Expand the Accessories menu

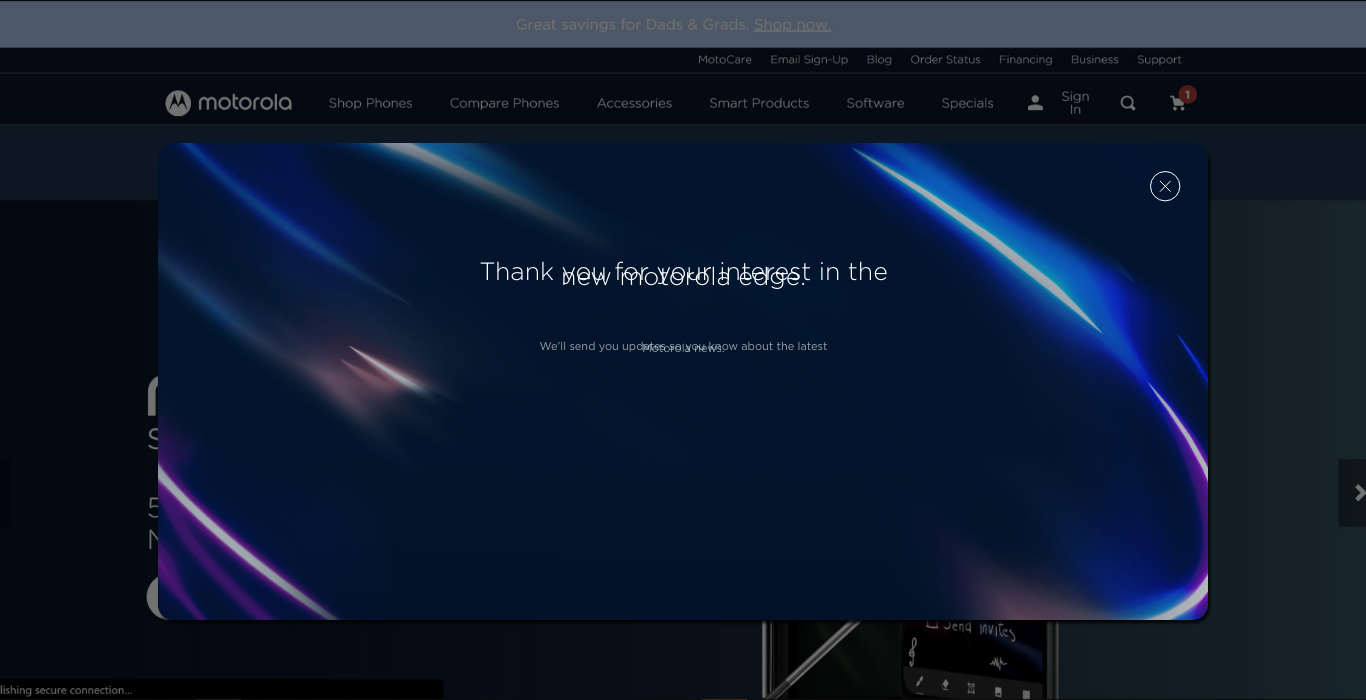634,103
